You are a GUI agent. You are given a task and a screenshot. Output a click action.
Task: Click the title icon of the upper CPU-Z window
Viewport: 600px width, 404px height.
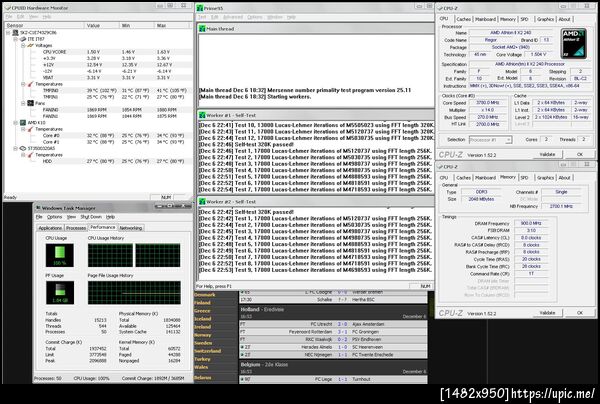[441, 8]
